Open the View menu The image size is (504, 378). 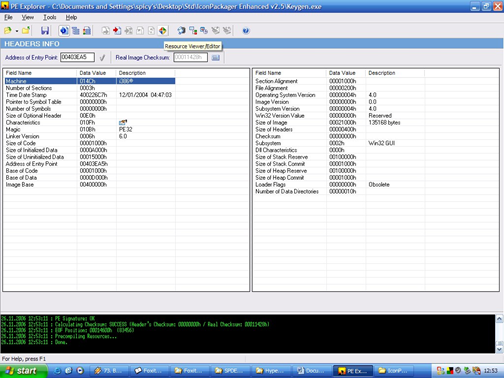(28, 17)
